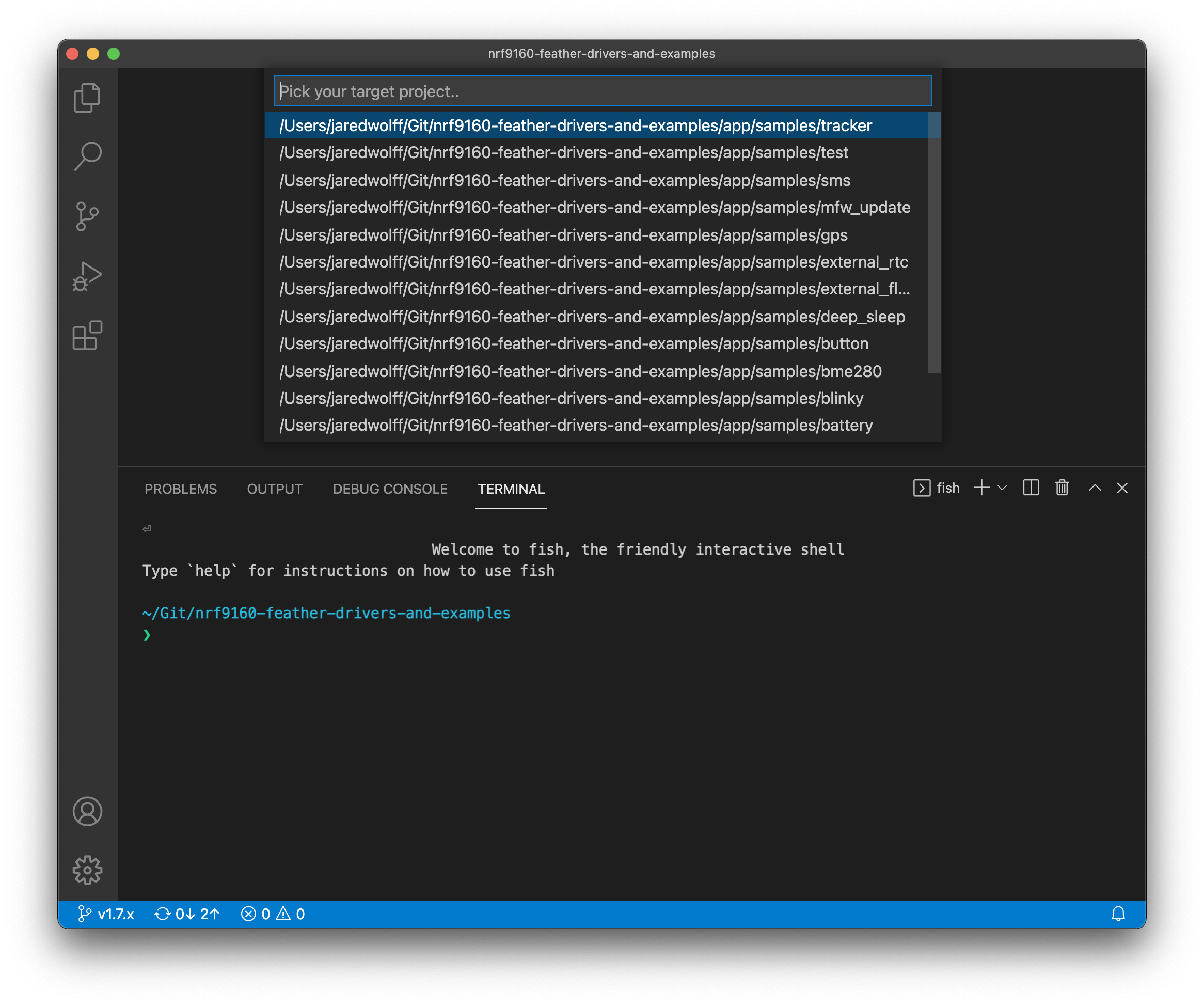Viewport: 1204px width, 1005px height.
Task: Pick the samples/external_rtc project
Action: (596, 261)
